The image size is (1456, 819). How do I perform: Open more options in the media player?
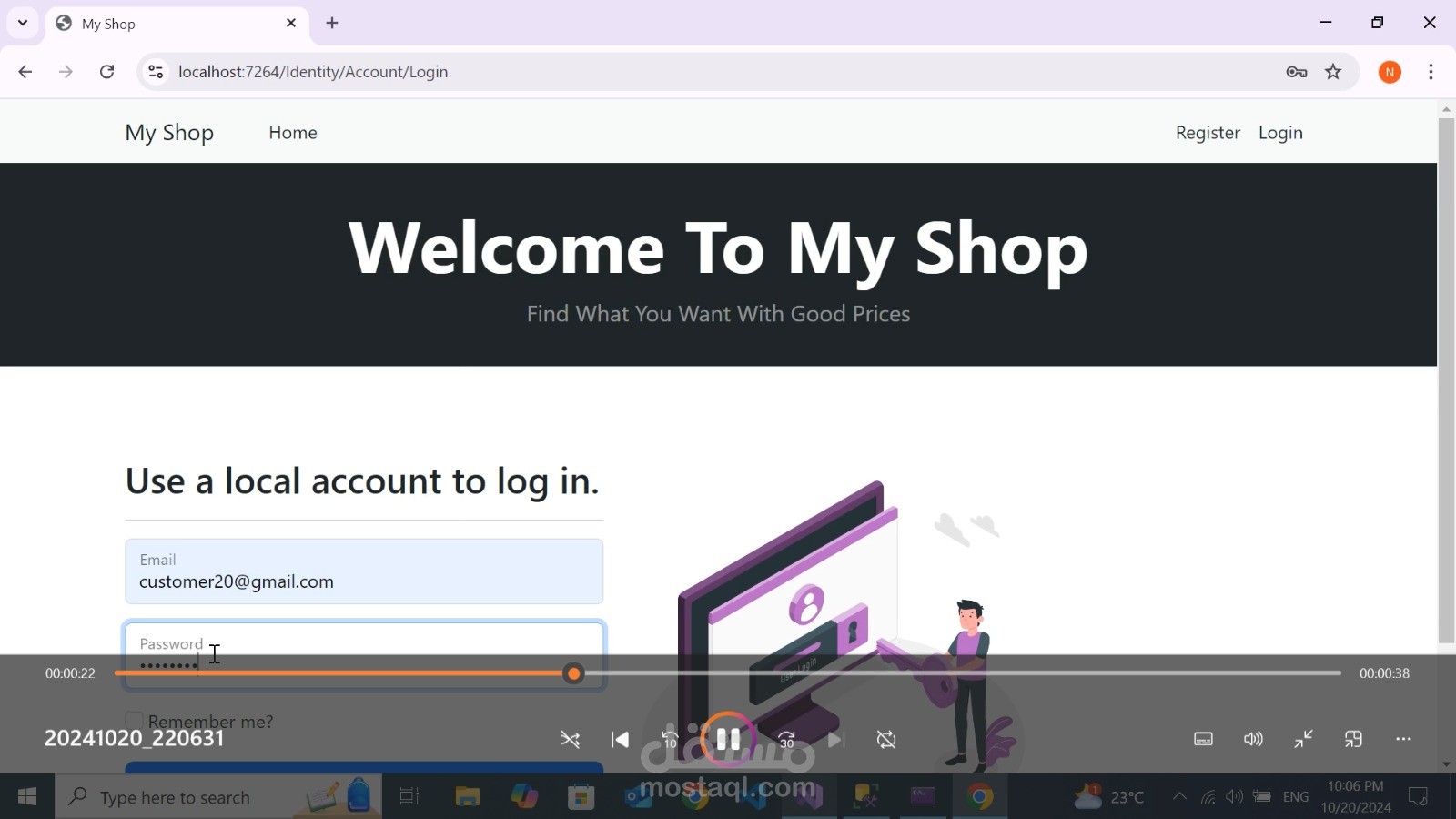1403,739
